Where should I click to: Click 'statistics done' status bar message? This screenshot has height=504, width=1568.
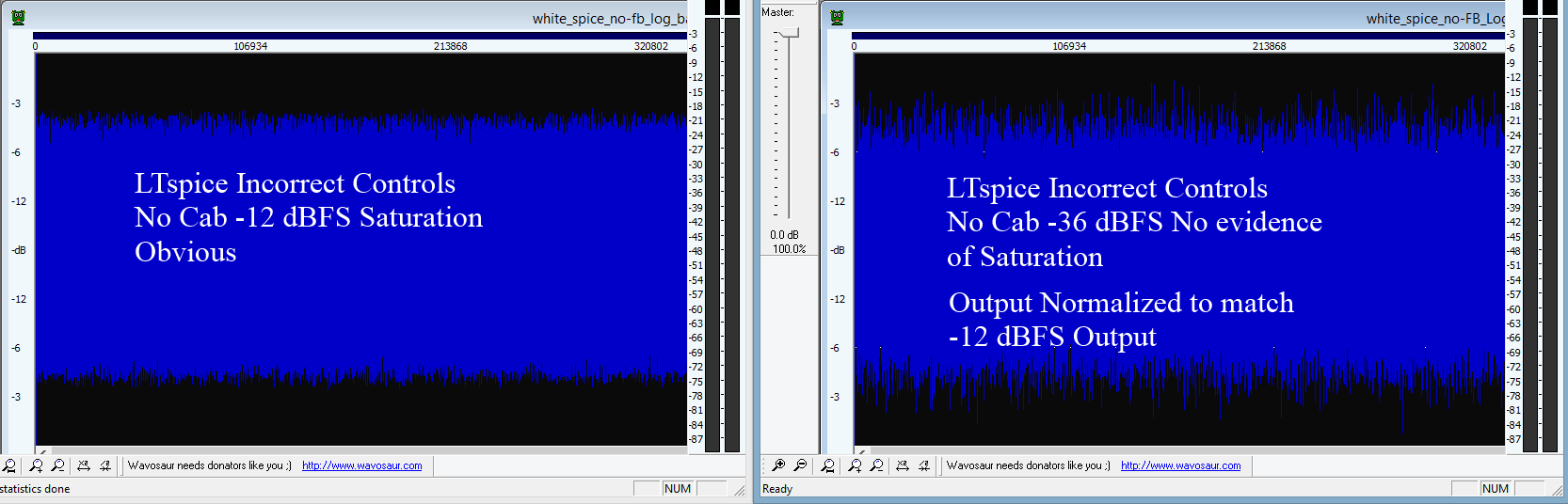(x=35, y=489)
